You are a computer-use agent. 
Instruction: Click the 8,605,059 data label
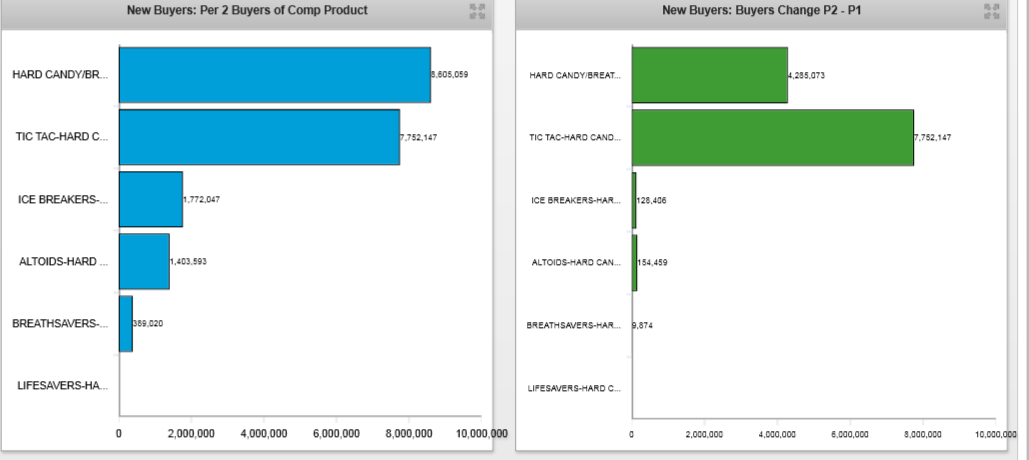click(449, 74)
